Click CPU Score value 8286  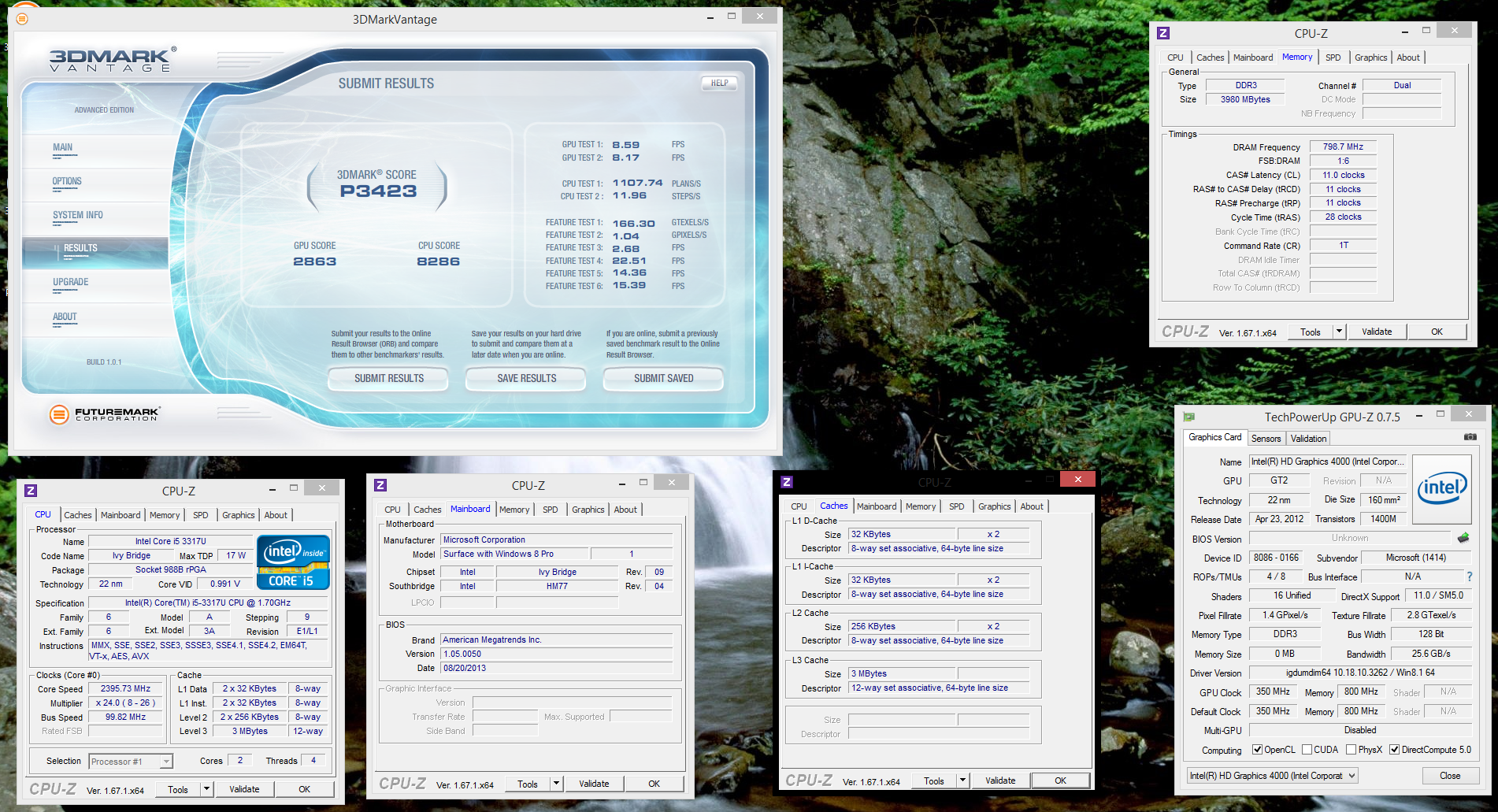[x=438, y=261]
